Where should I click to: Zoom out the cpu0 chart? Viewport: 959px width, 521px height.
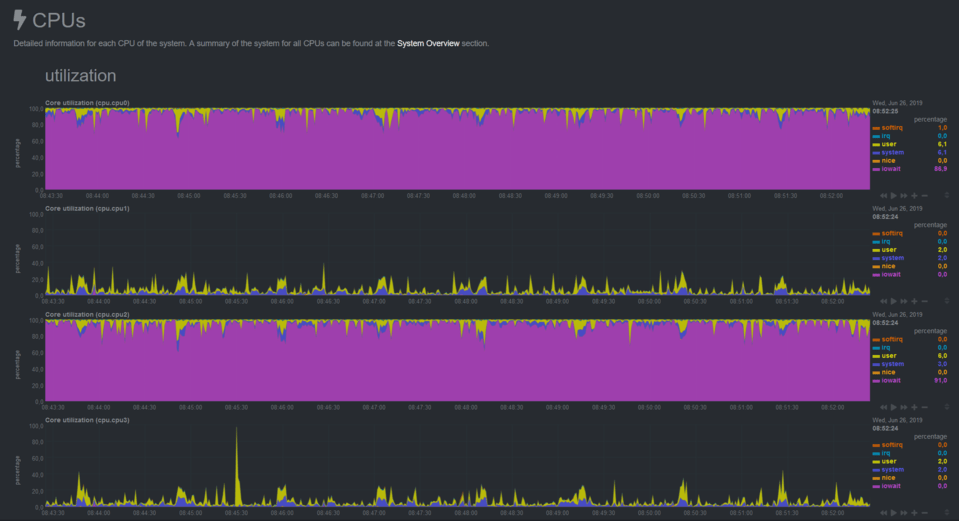[925, 196]
